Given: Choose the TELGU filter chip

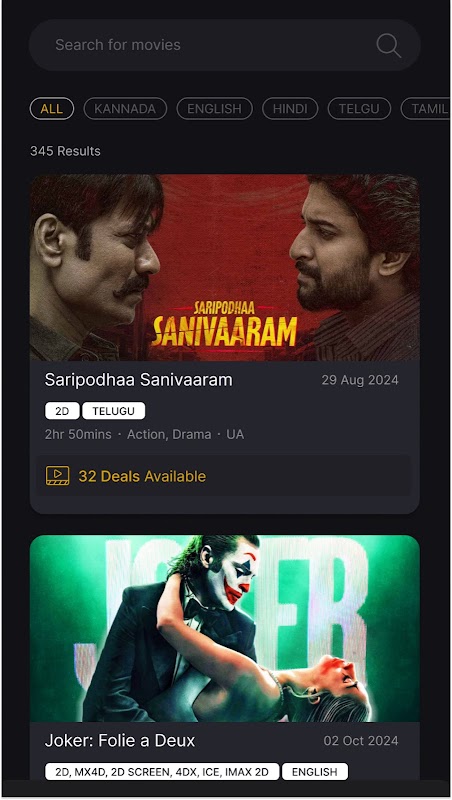Looking at the screenshot, I should click(x=359, y=109).
